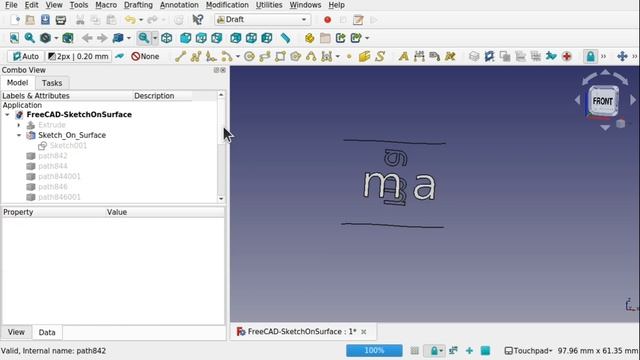Open the zoom tool dropdown arrow

tap(155, 38)
